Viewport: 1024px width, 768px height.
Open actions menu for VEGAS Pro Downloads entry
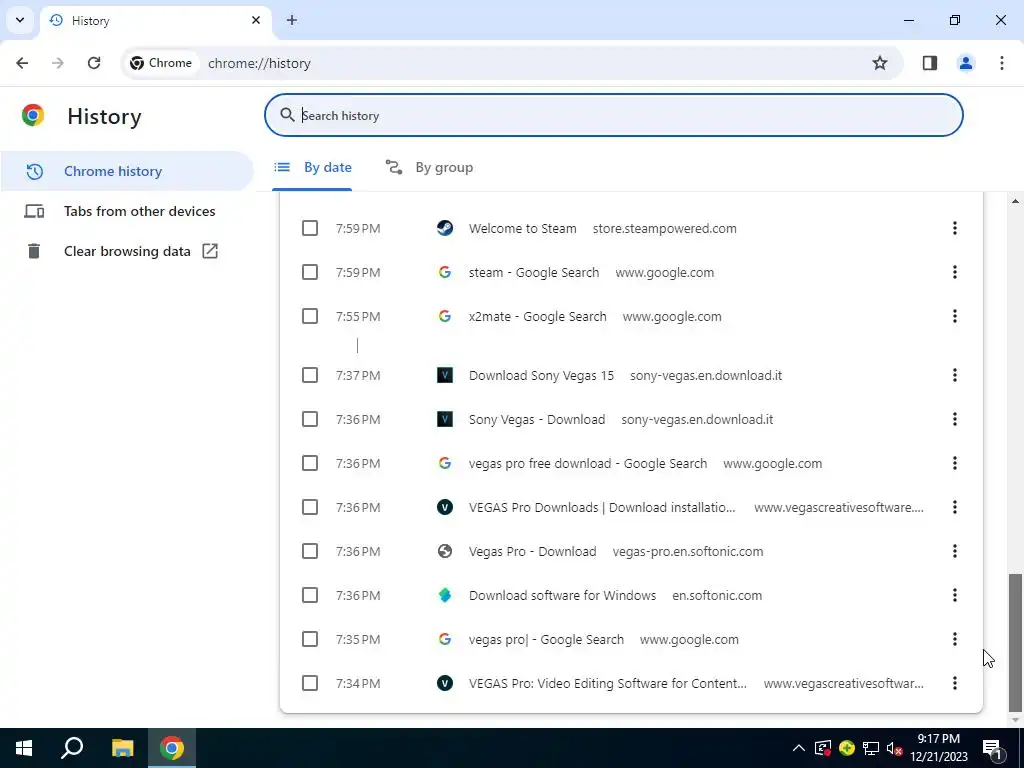(x=954, y=507)
